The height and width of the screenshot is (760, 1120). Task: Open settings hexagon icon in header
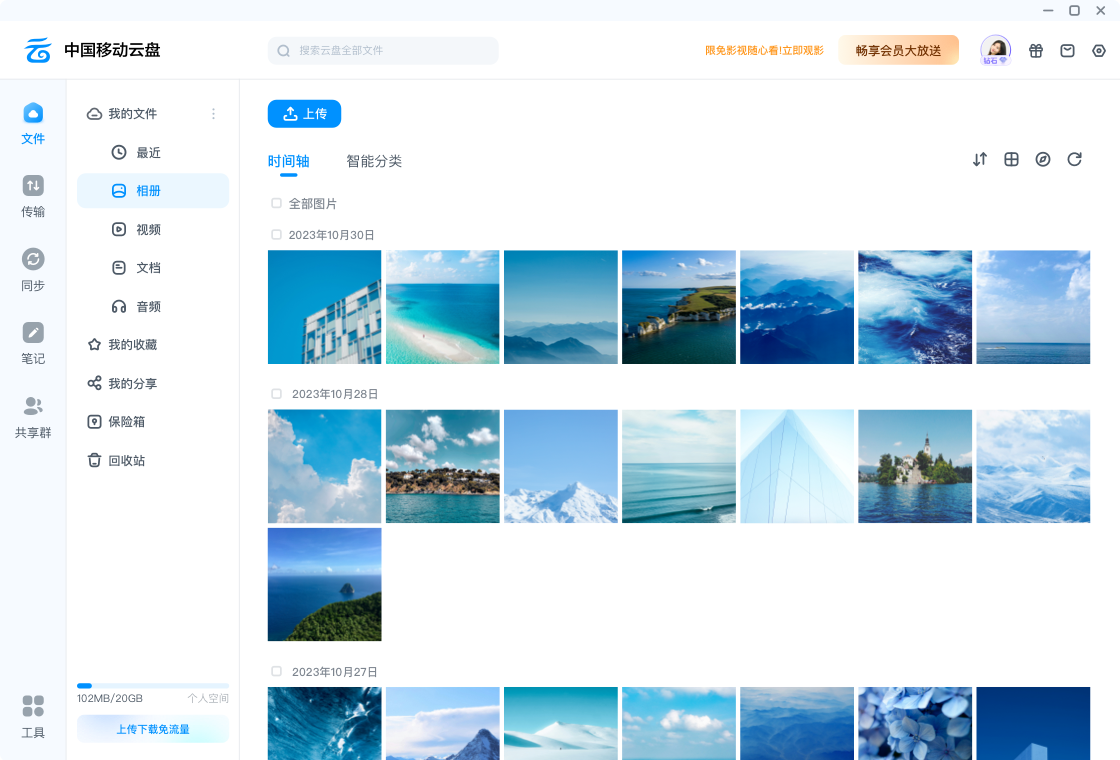(1099, 51)
